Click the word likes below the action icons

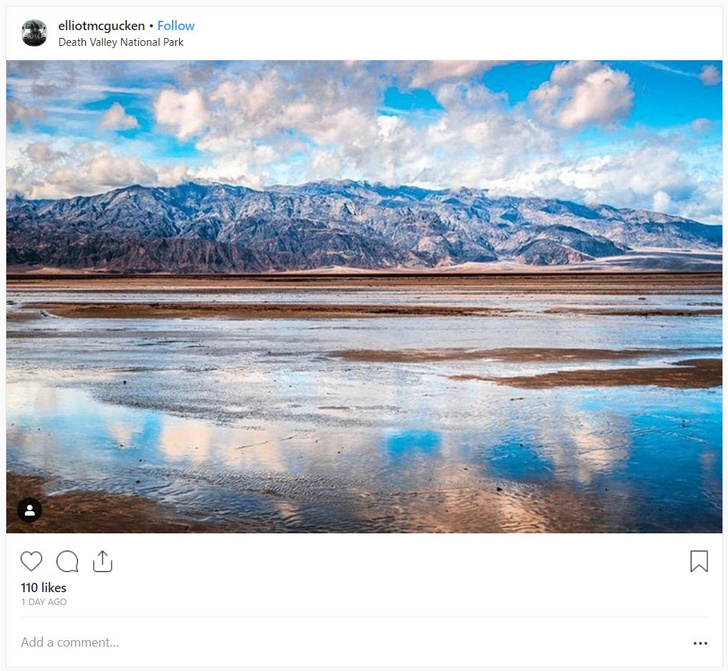click(x=54, y=588)
